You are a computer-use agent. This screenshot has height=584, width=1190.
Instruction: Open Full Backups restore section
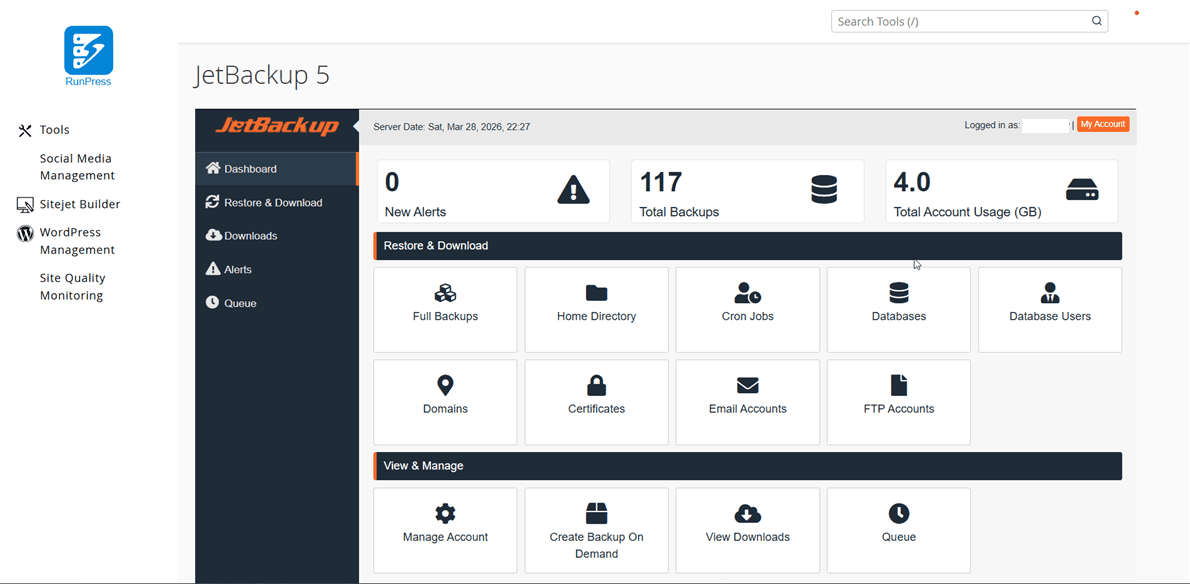(445, 309)
